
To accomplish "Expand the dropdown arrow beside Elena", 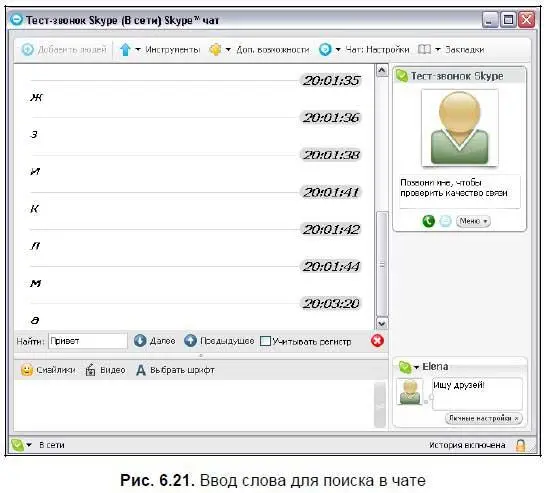I will click(x=416, y=367).
